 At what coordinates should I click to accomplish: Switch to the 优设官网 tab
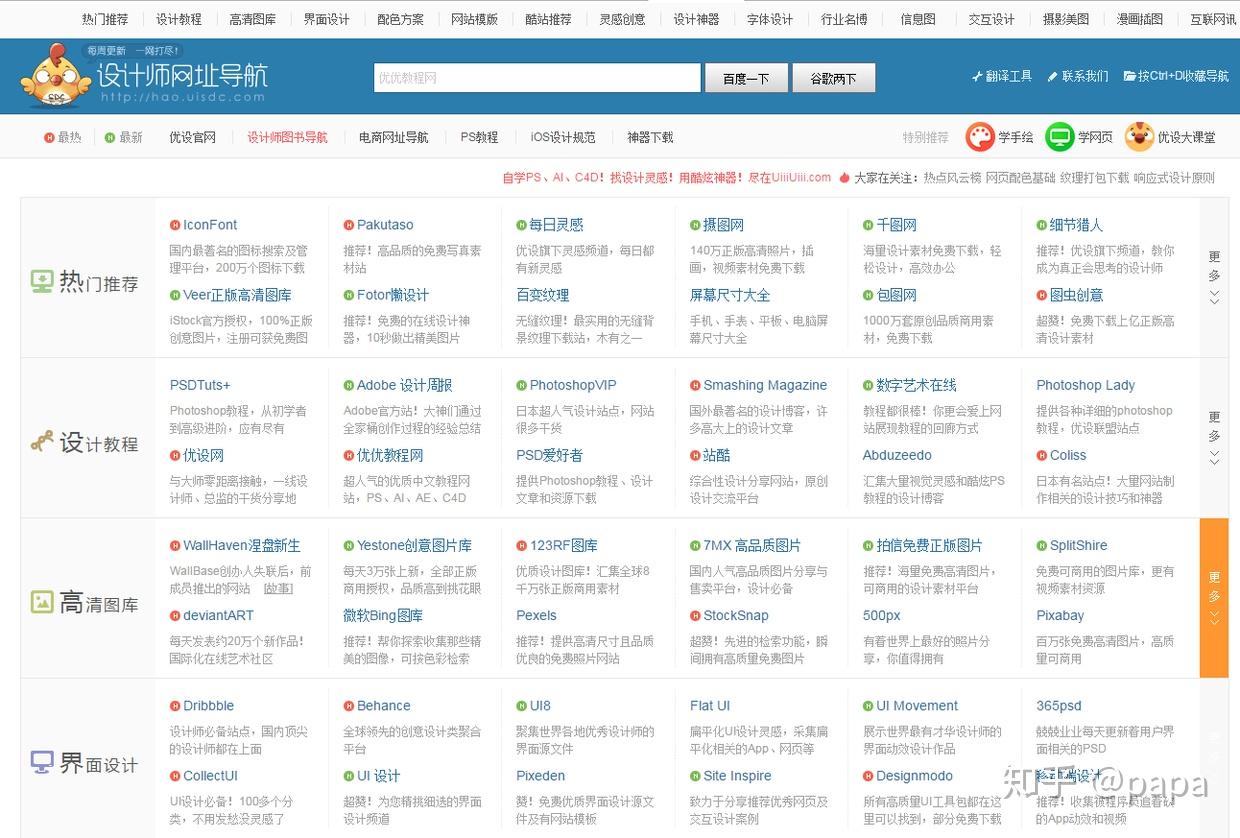pos(193,138)
